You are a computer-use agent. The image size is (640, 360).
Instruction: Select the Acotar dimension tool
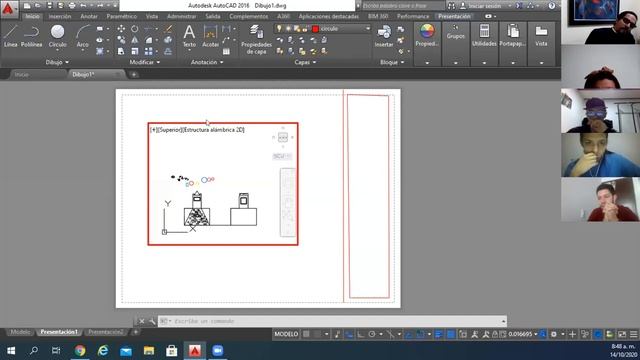[211, 36]
